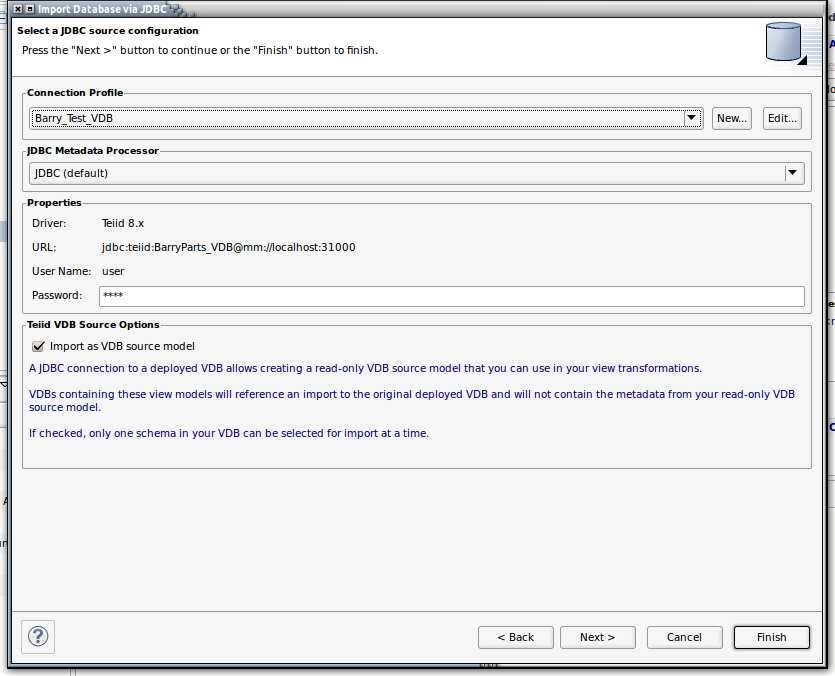This screenshot has height=676, width=835.
Task: Close the Import Database via JDBC window
Action: [x=18, y=9]
